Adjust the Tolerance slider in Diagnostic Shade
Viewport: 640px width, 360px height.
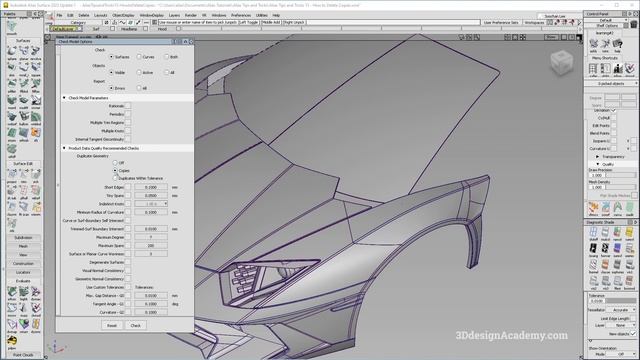click(621, 300)
